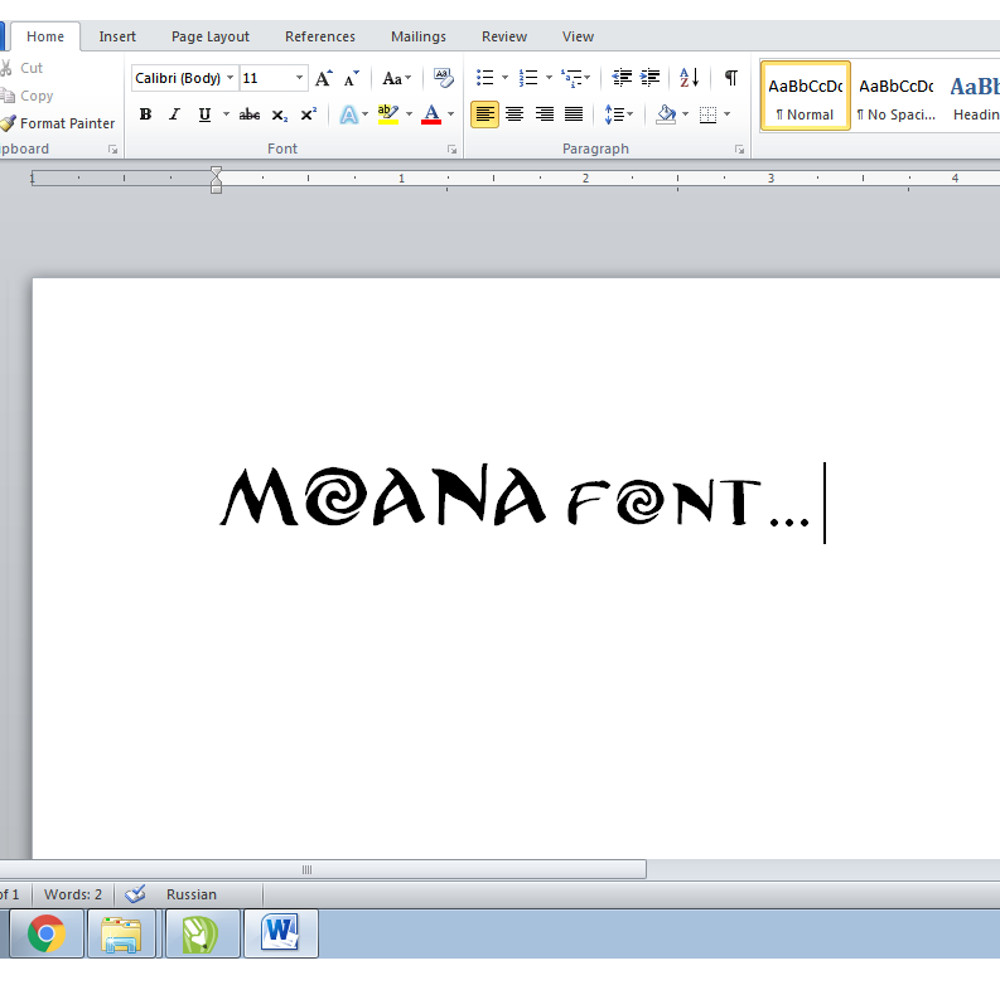
Task: Decrease the paragraph indent
Action: point(622,78)
